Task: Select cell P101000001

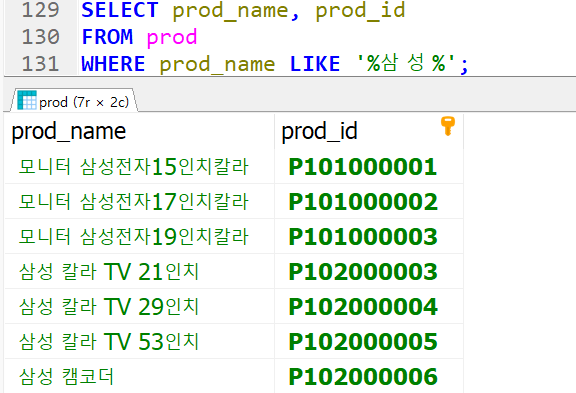Action: click(x=369, y=166)
